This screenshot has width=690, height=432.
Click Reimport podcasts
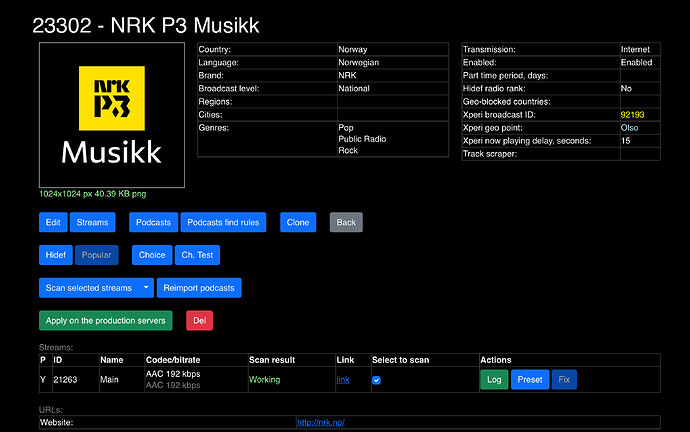[x=198, y=288]
